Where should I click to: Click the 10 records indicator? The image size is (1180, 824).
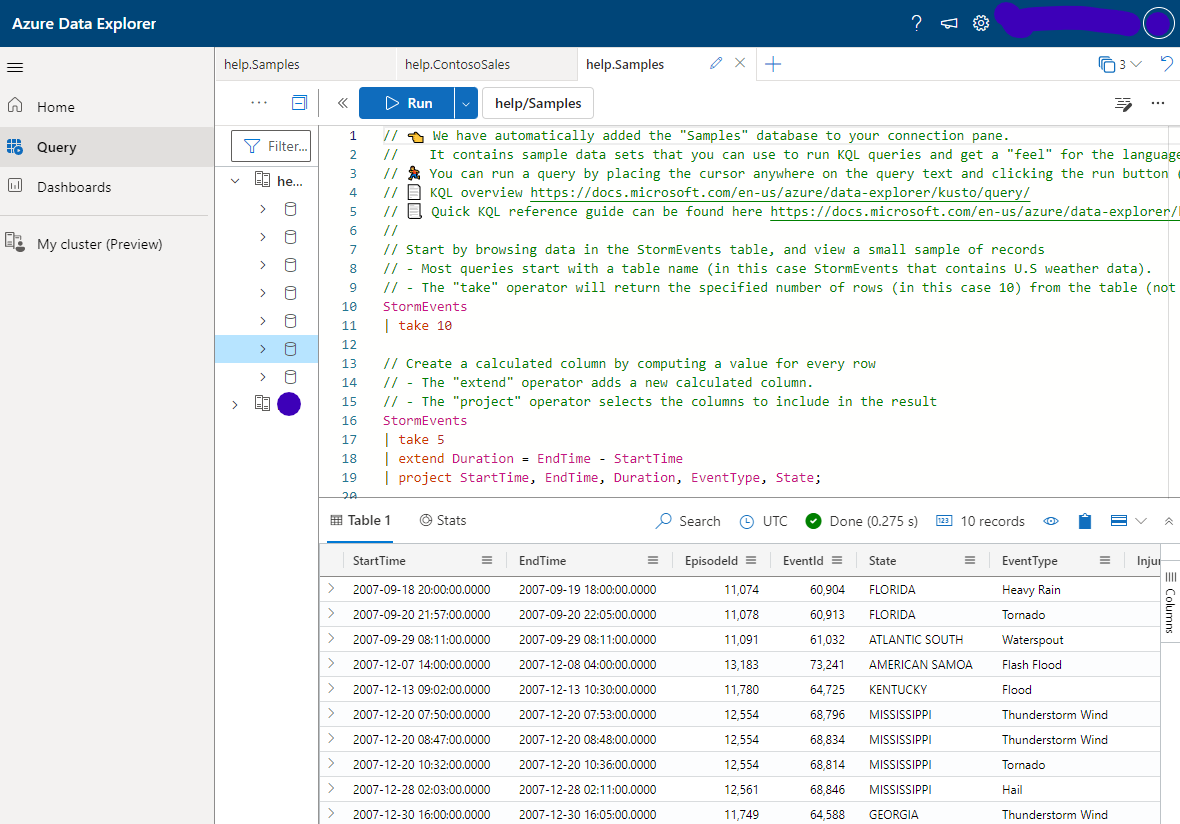pos(980,521)
